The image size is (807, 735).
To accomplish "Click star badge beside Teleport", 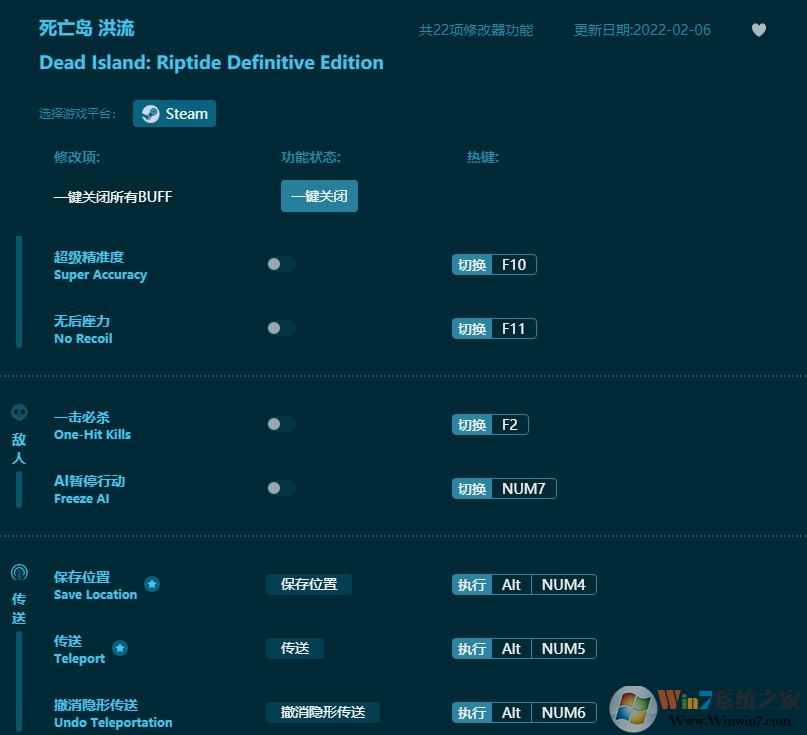I will (x=120, y=648).
